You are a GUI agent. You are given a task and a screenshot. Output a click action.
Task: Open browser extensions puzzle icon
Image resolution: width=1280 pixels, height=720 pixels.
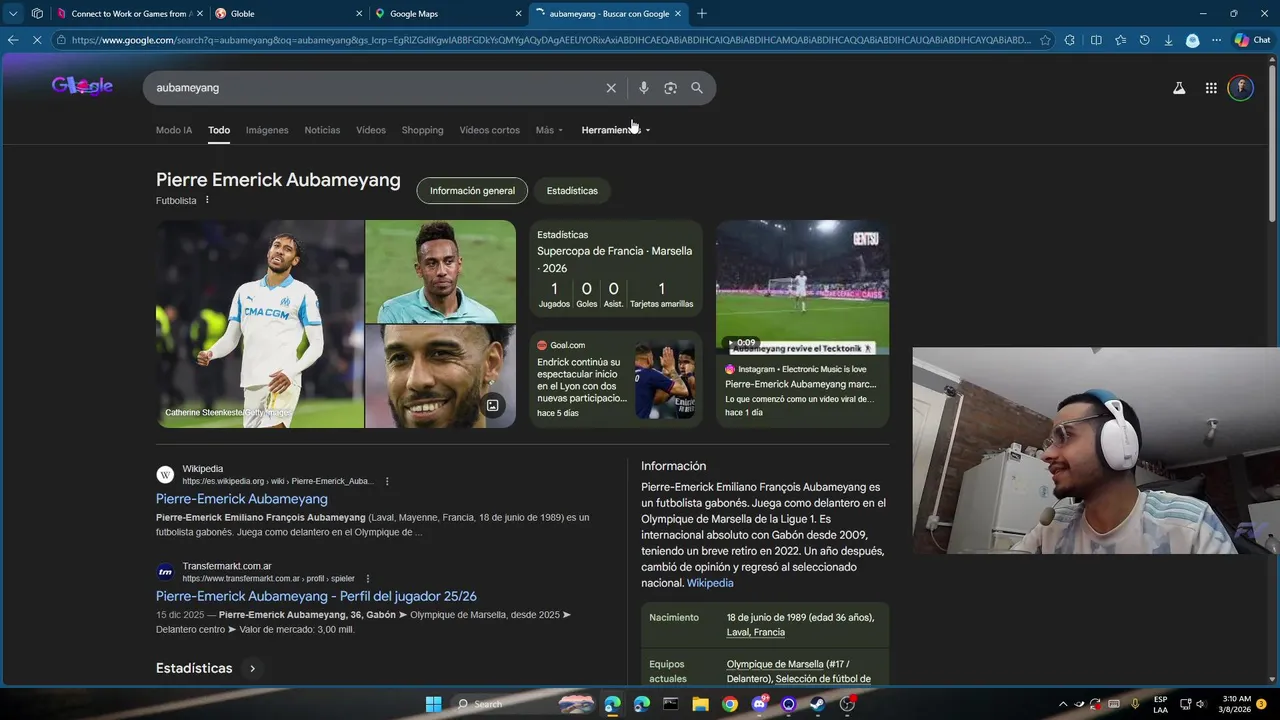(x=1070, y=40)
